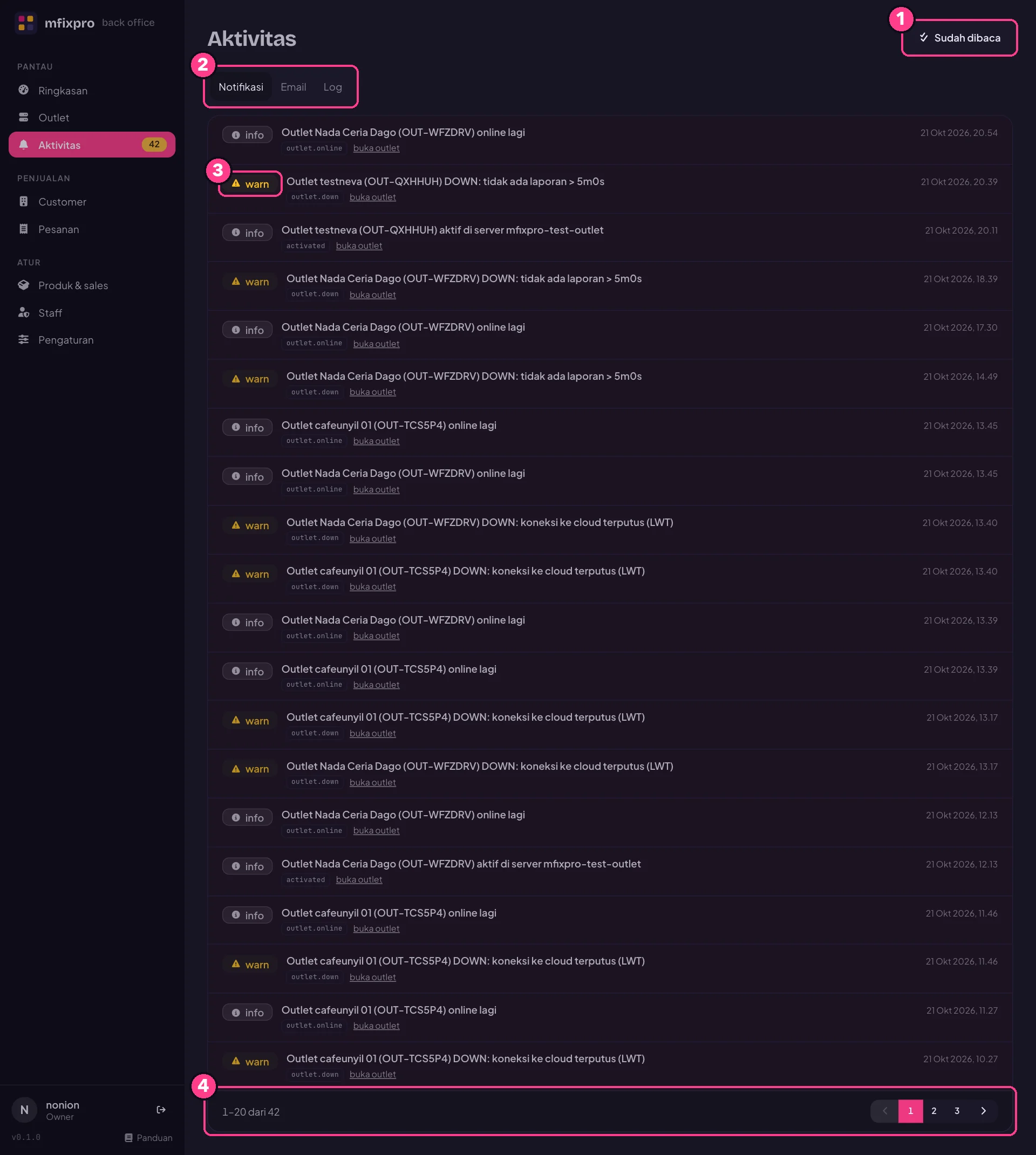Screen dimensions: 1036x1155
Task: Open the Pesanan receipt icon
Action: click(23, 229)
